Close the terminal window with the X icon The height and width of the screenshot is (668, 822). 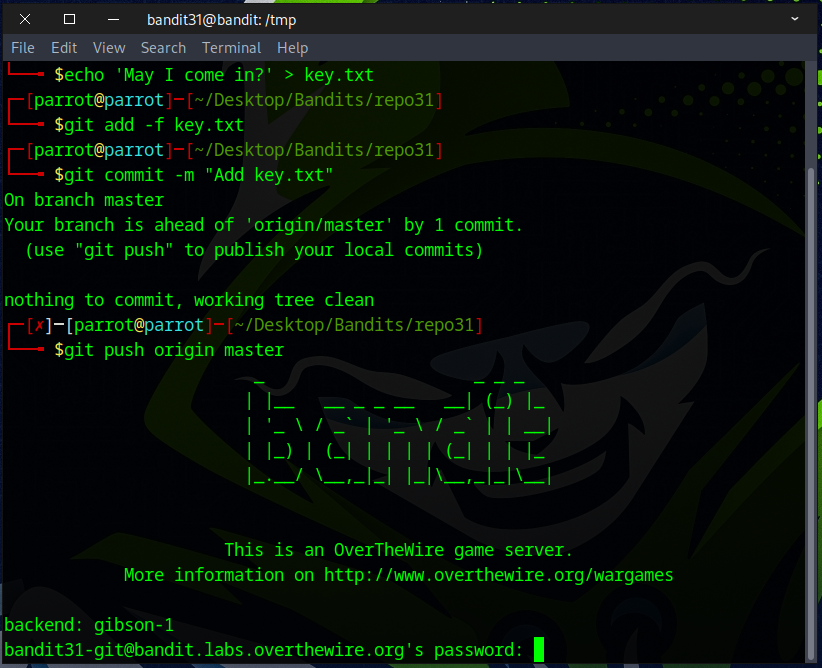(x=25, y=19)
